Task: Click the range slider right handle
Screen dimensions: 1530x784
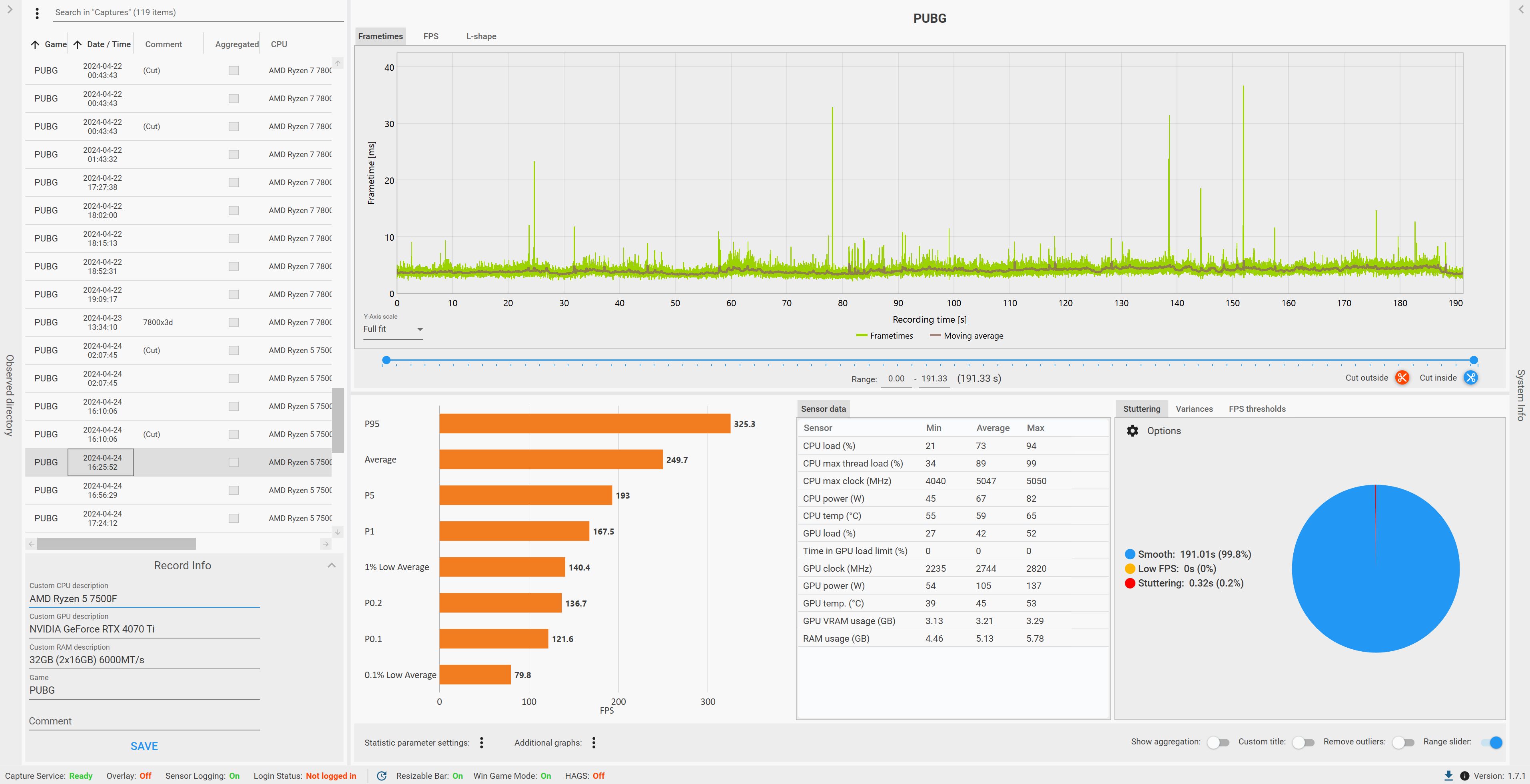Action: [x=1474, y=360]
